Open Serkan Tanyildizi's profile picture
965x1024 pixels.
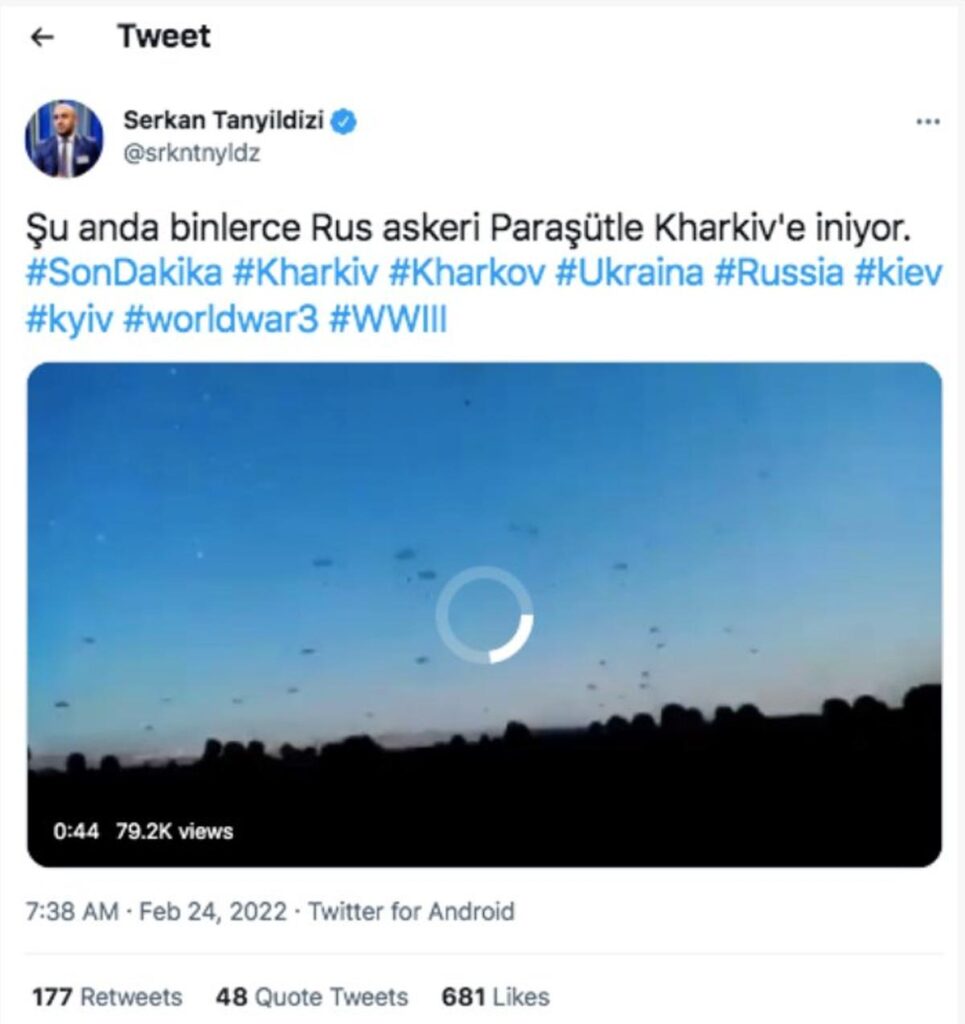click(64, 138)
